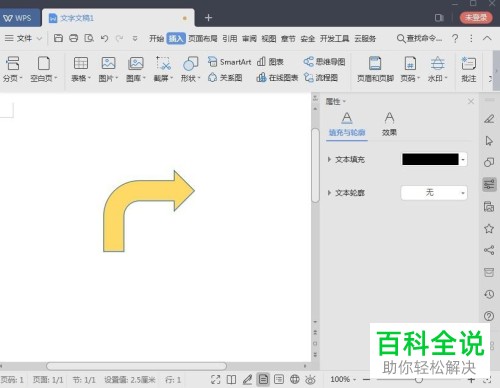Open the Shapes tool (形状)

click(190, 69)
